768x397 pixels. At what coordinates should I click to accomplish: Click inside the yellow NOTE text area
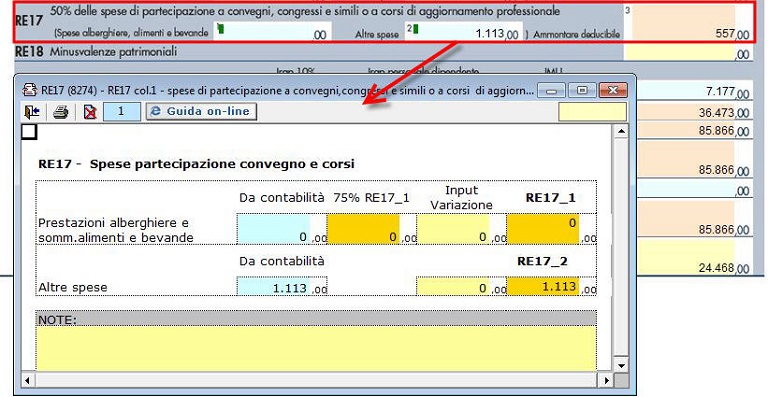pos(316,348)
